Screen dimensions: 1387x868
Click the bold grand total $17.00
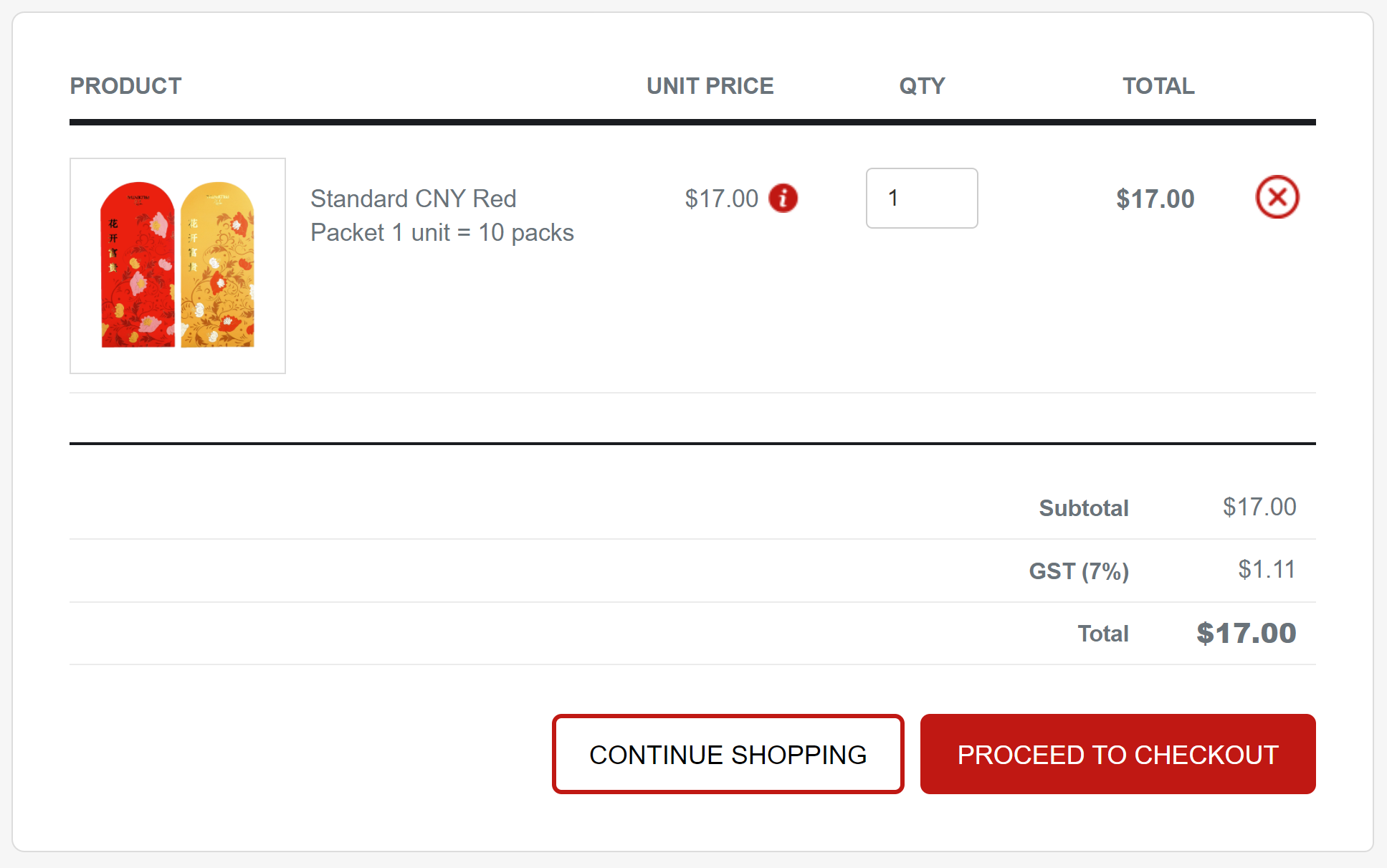click(1246, 633)
